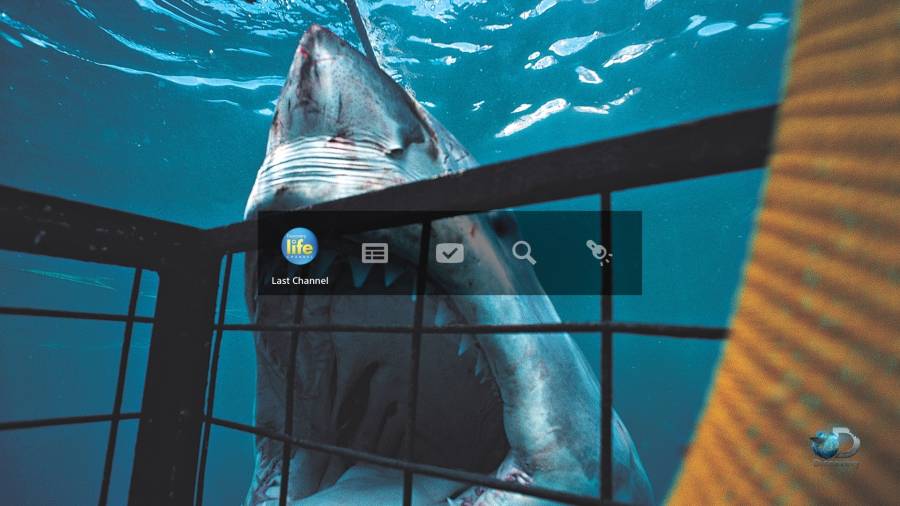Click the water surface reflections at top right
The image size is (900, 506).
600,60
